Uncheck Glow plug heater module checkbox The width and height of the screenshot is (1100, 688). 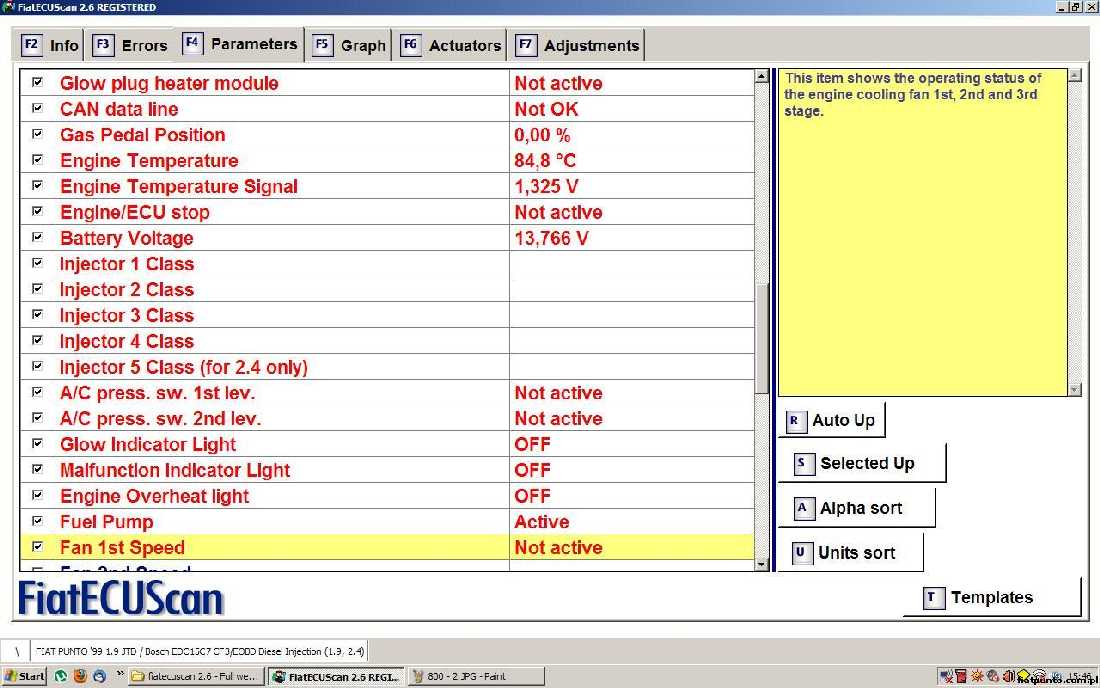[x=37, y=82]
